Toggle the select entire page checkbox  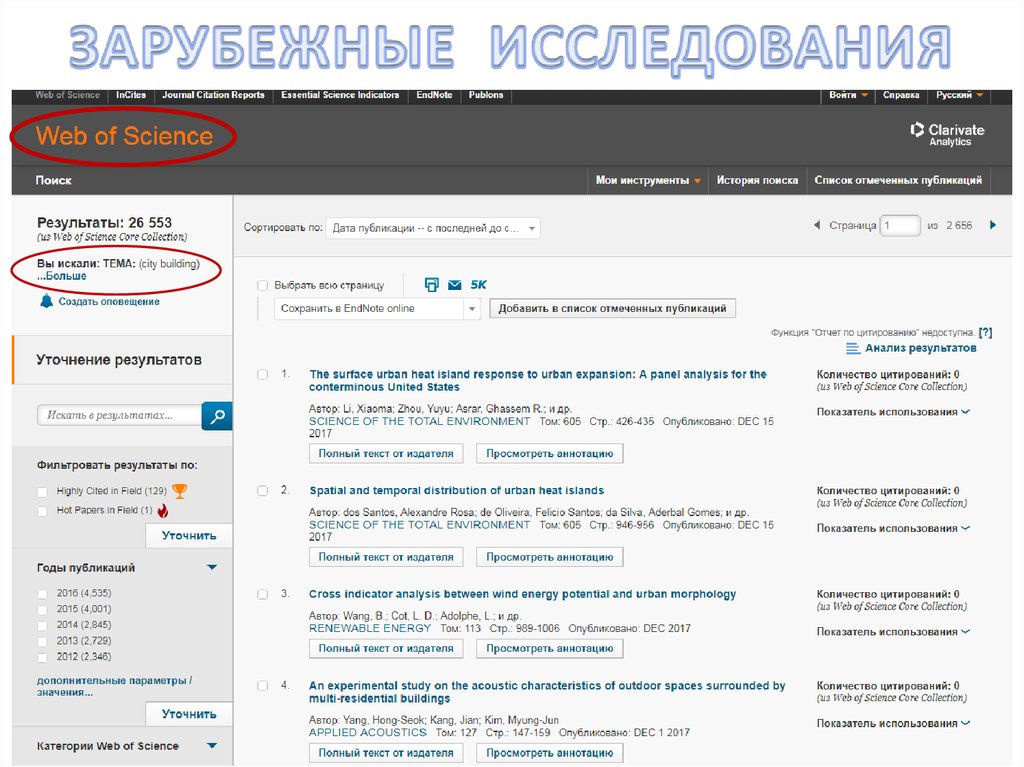tap(262, 285)
